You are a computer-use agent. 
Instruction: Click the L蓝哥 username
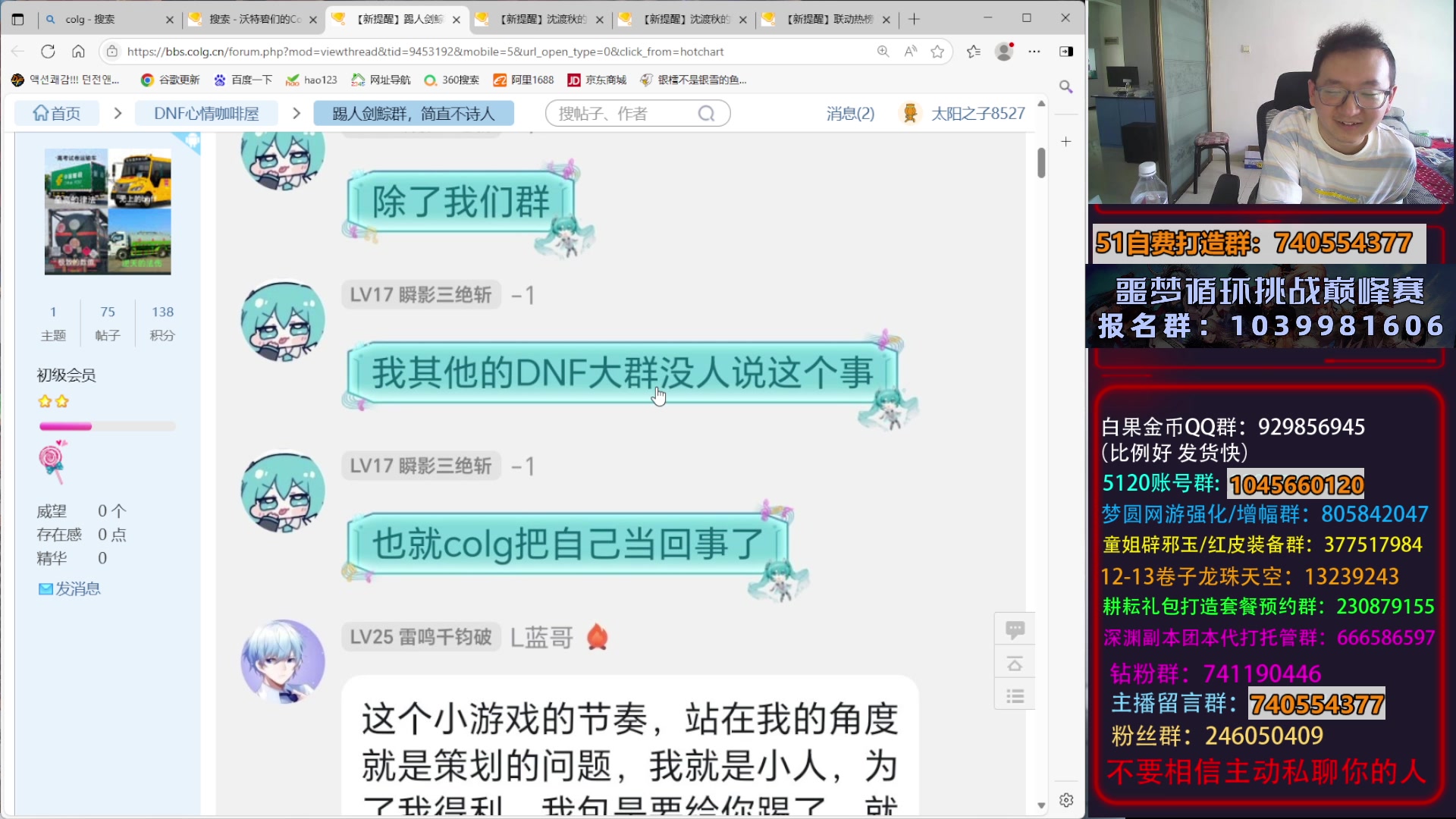click(541, 638)
